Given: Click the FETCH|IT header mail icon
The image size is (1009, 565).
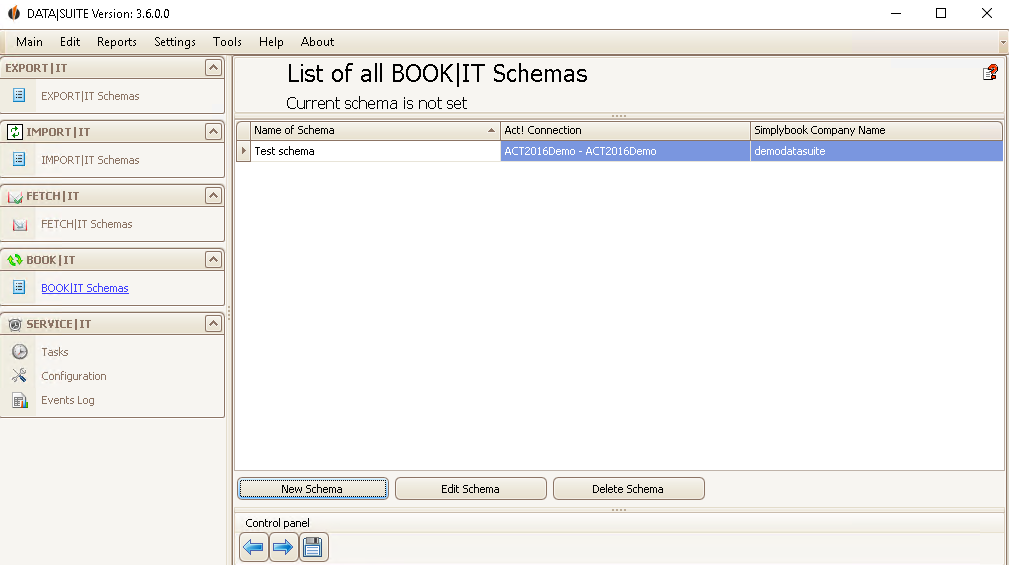Looking at the screenshot, I should 15,196.
